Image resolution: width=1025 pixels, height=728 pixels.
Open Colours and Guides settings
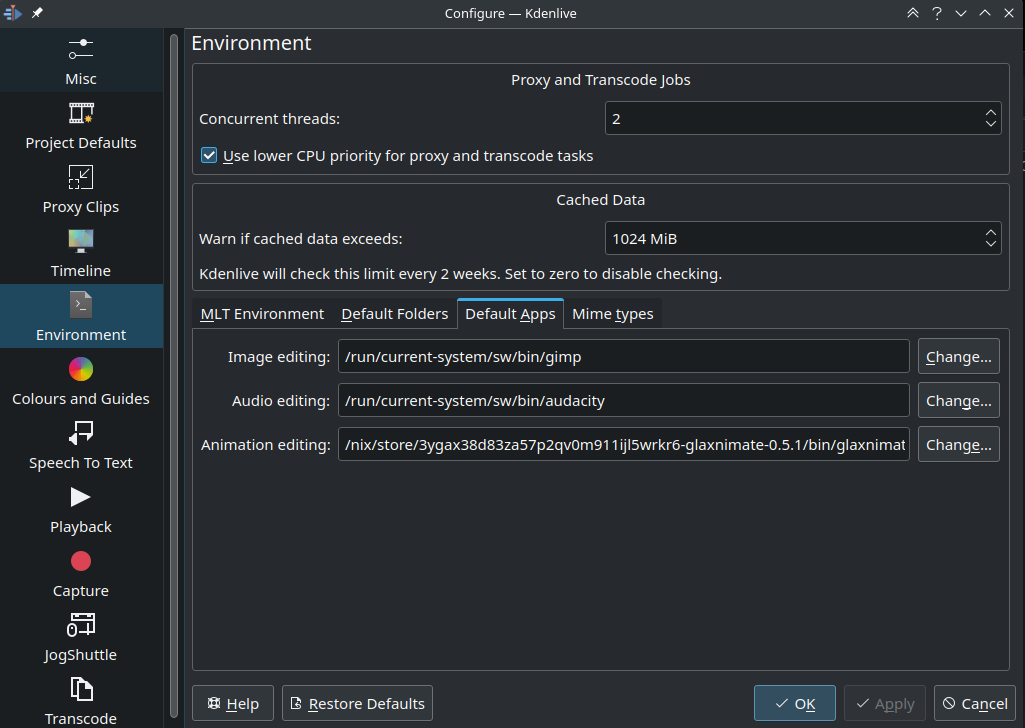(x=80, y=380)
